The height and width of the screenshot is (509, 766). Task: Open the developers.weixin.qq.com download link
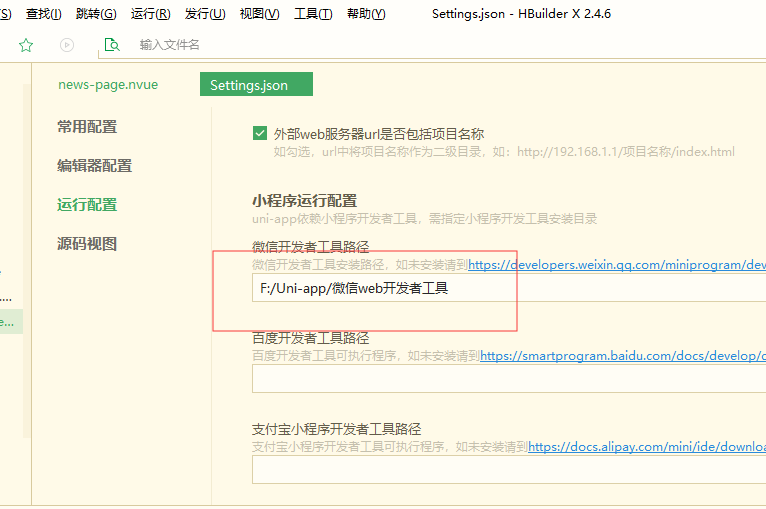617,265
